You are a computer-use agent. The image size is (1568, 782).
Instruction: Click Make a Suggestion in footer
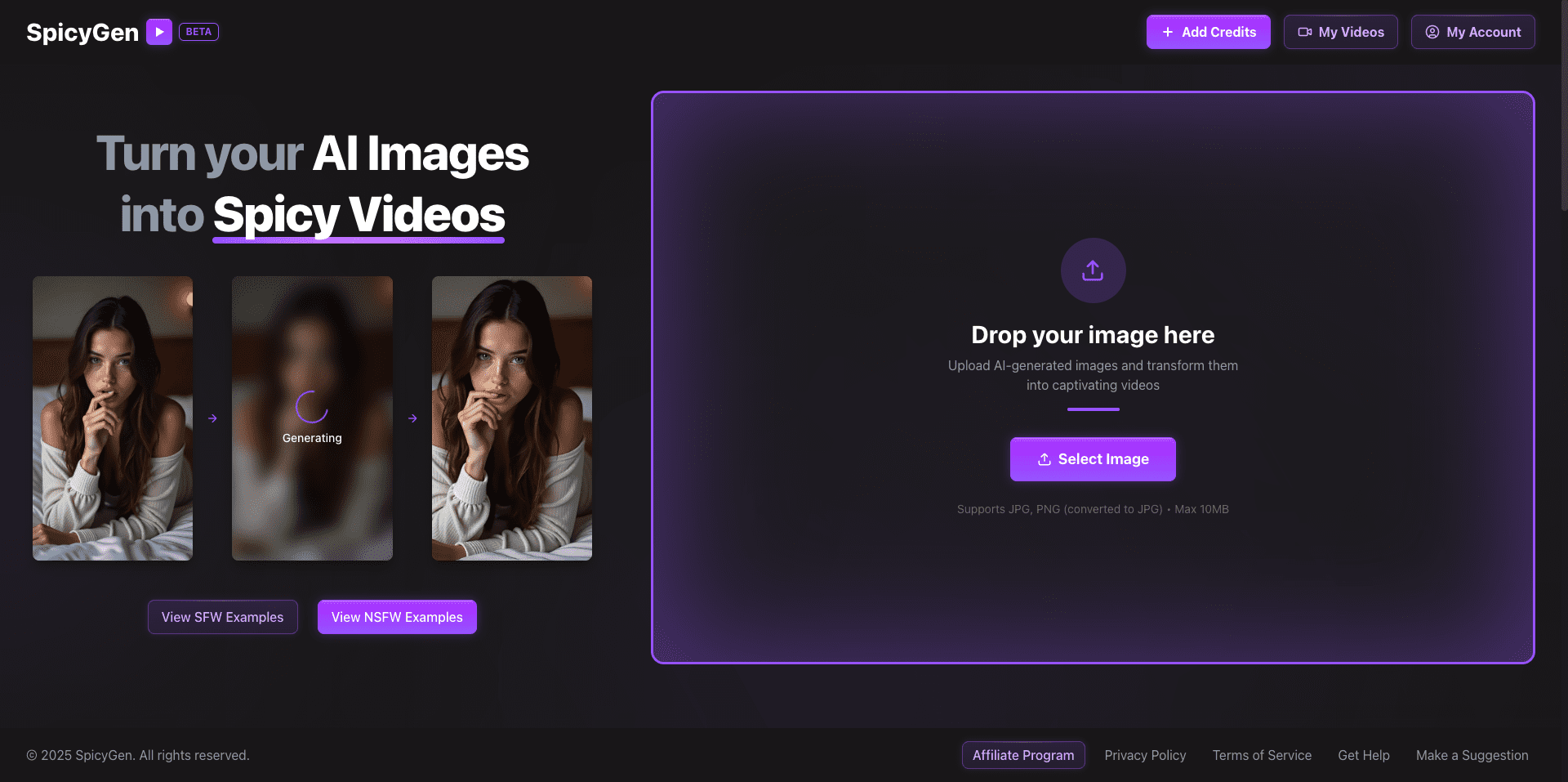click(1472, 755)
